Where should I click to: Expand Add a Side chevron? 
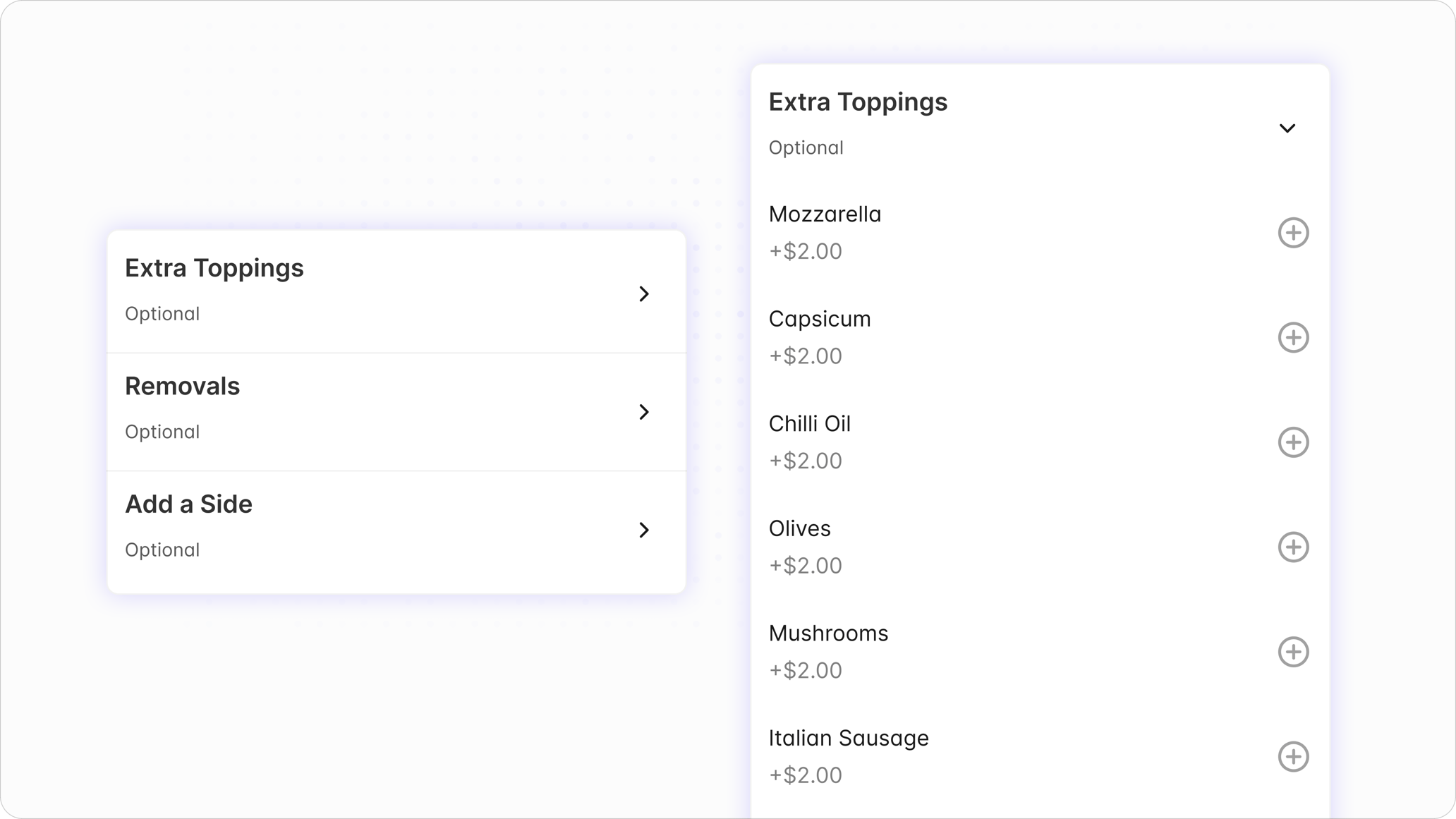pyautogui.click(x=643, y=530)
